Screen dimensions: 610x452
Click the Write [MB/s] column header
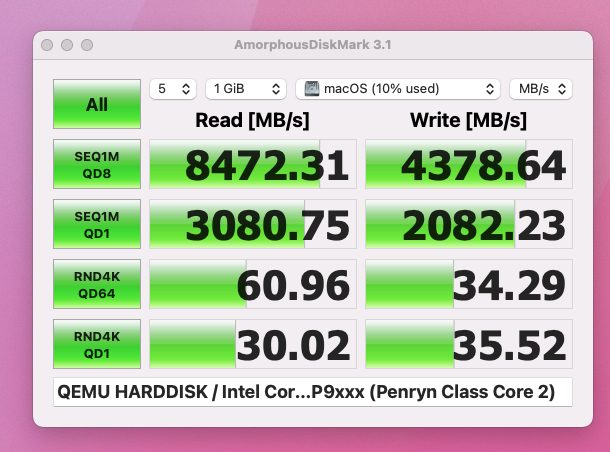tap(468, 120)
